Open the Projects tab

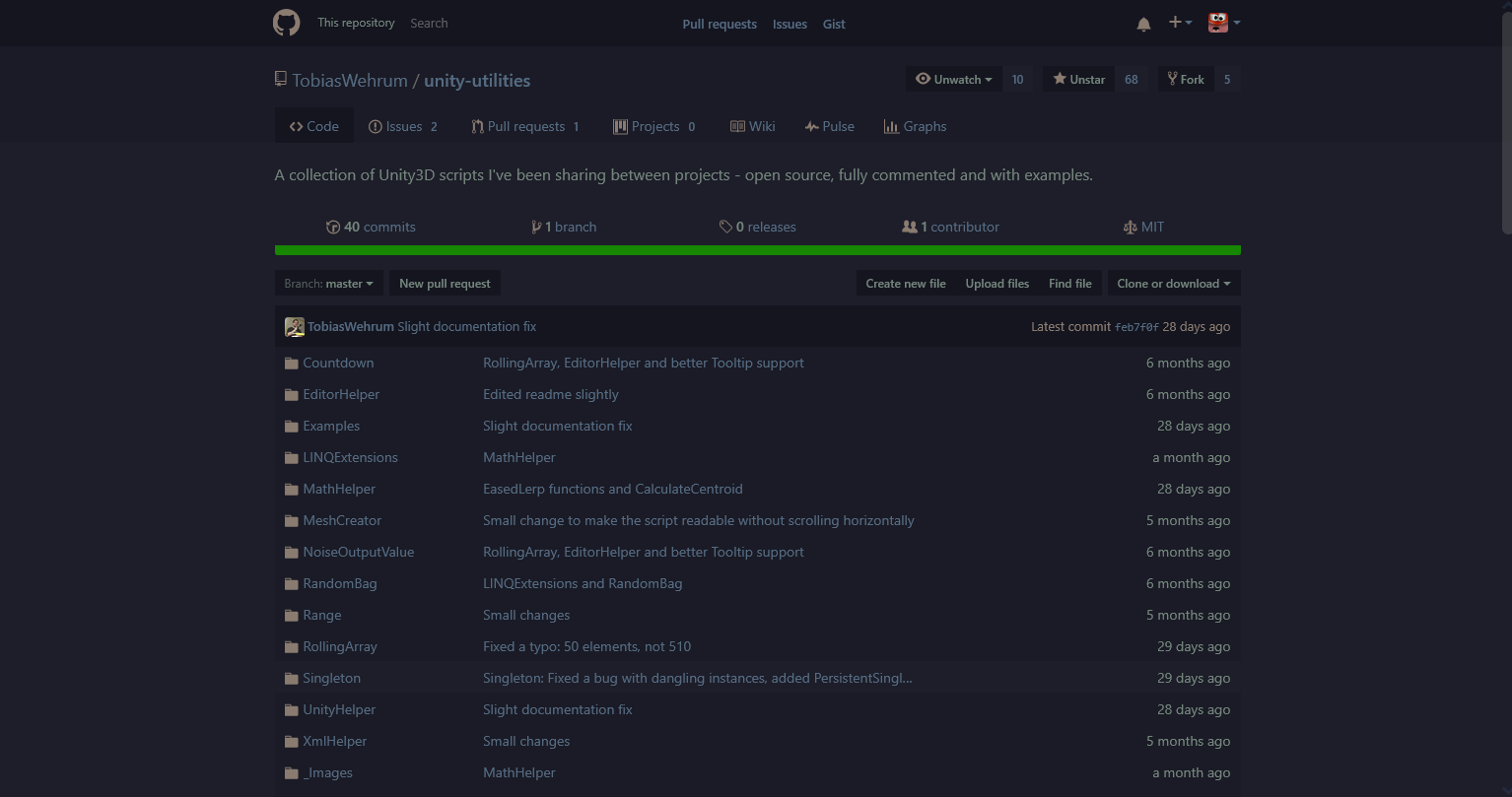(653, 126)
